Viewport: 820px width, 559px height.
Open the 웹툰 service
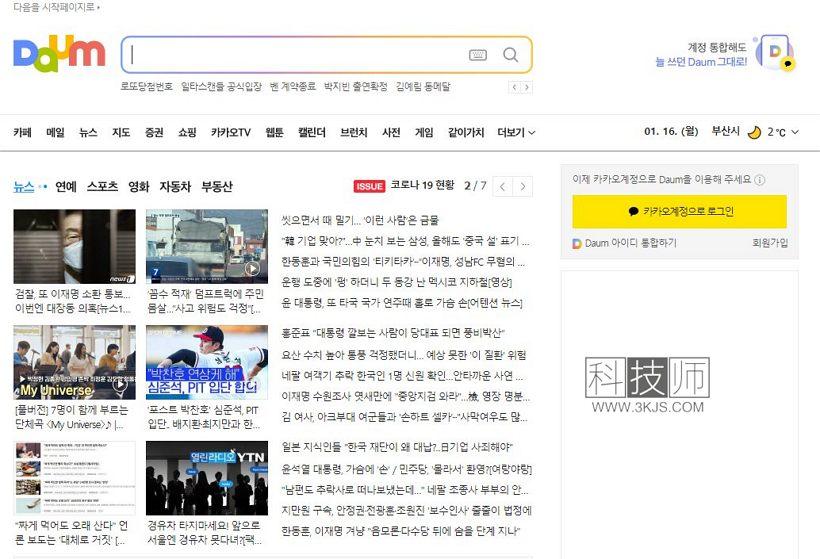coord(274,132)
